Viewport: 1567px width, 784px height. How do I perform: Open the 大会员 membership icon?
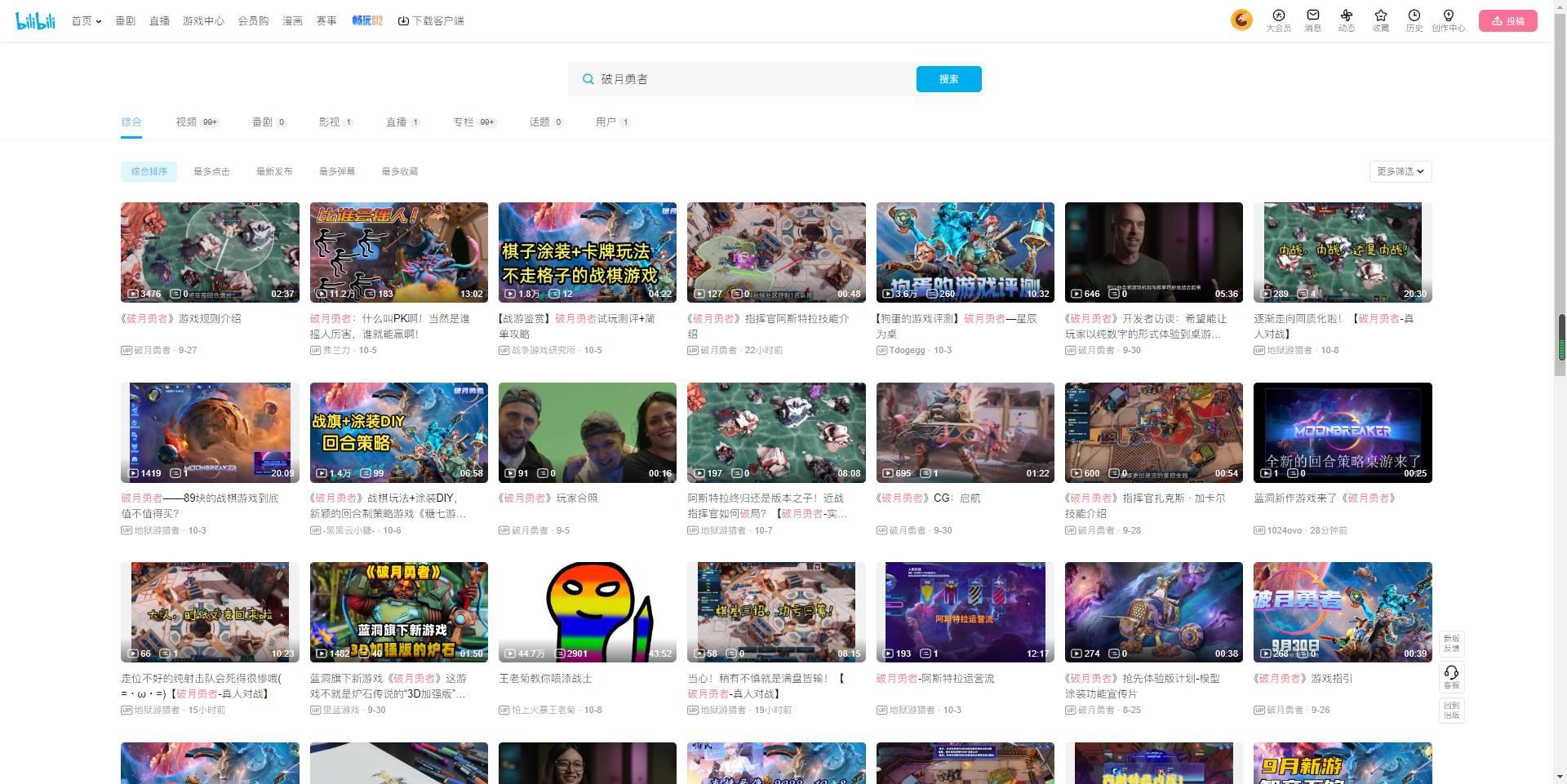tap(1278, 20)
